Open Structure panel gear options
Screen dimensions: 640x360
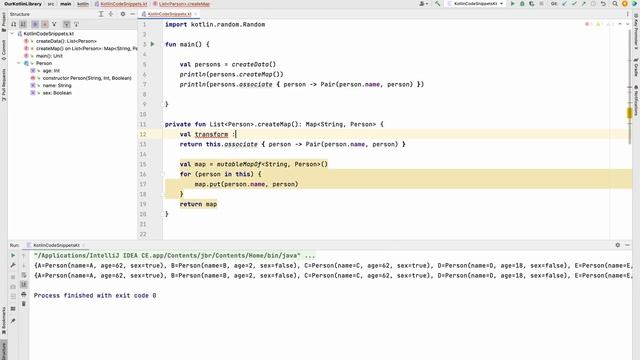click(122, 14)
